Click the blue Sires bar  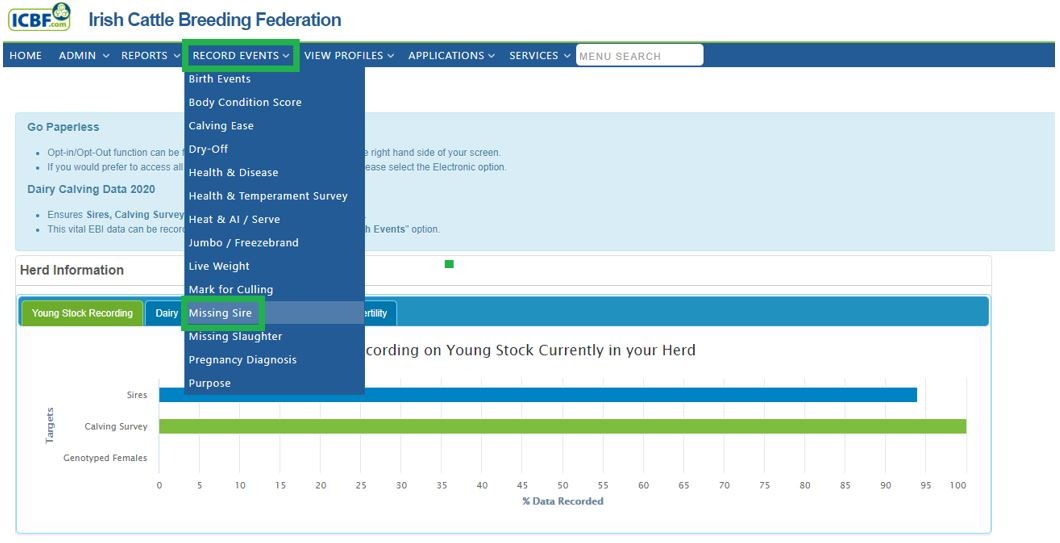tap(537, 395)
